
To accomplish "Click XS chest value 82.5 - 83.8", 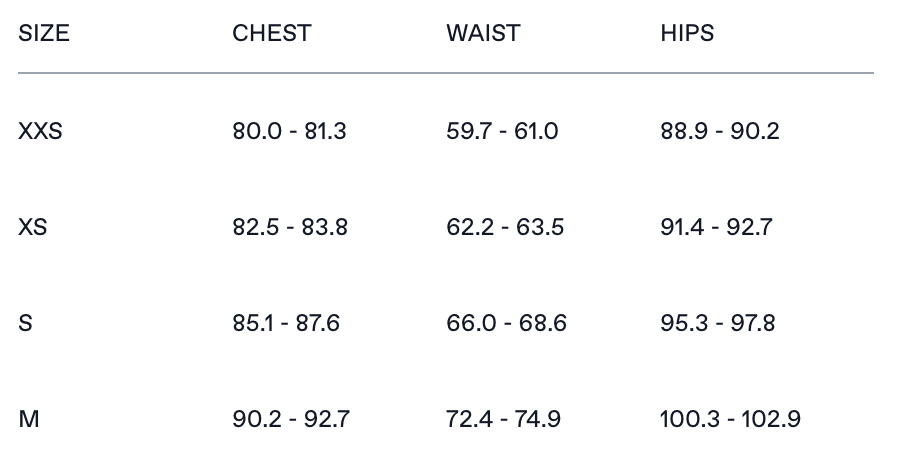I will tap(290, 227).
